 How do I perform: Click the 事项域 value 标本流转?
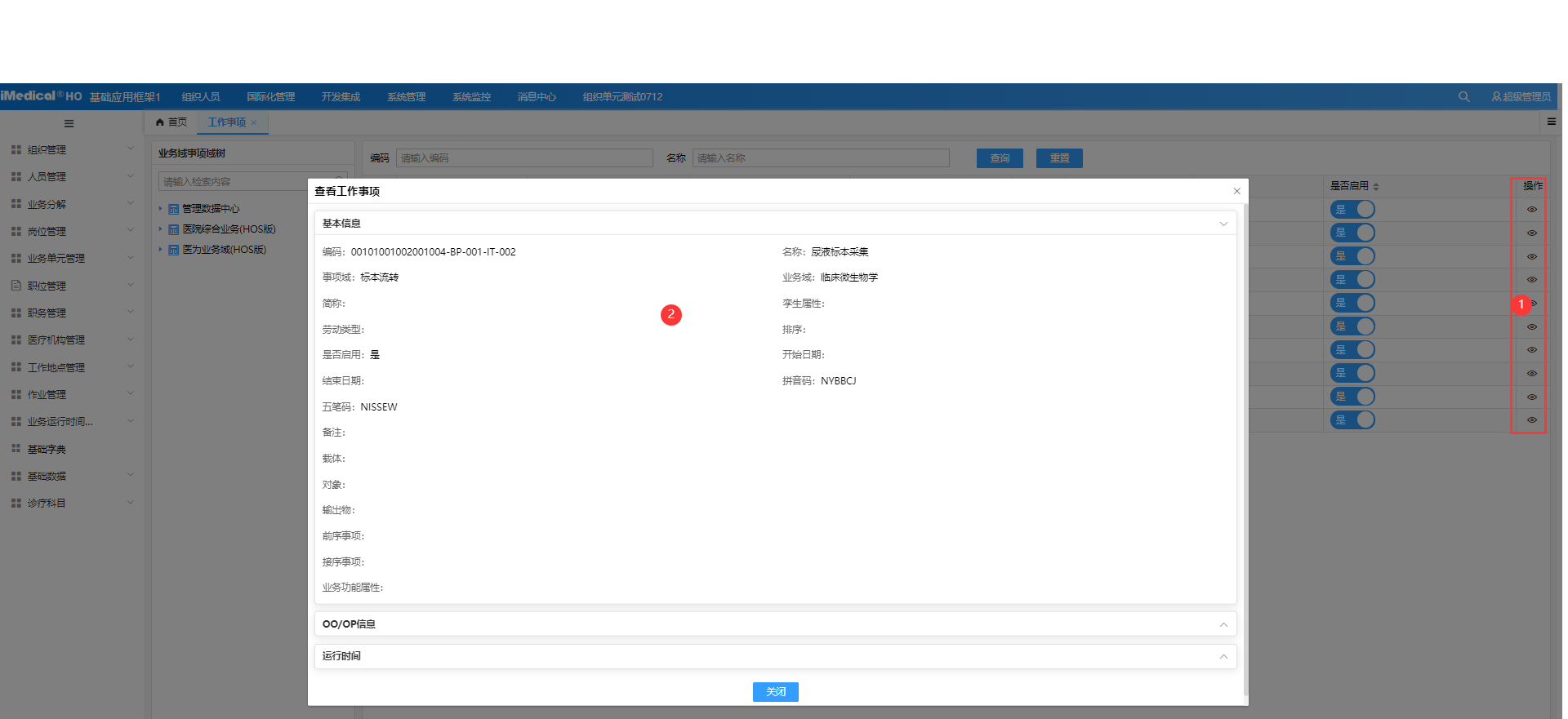tap(380, 277)
